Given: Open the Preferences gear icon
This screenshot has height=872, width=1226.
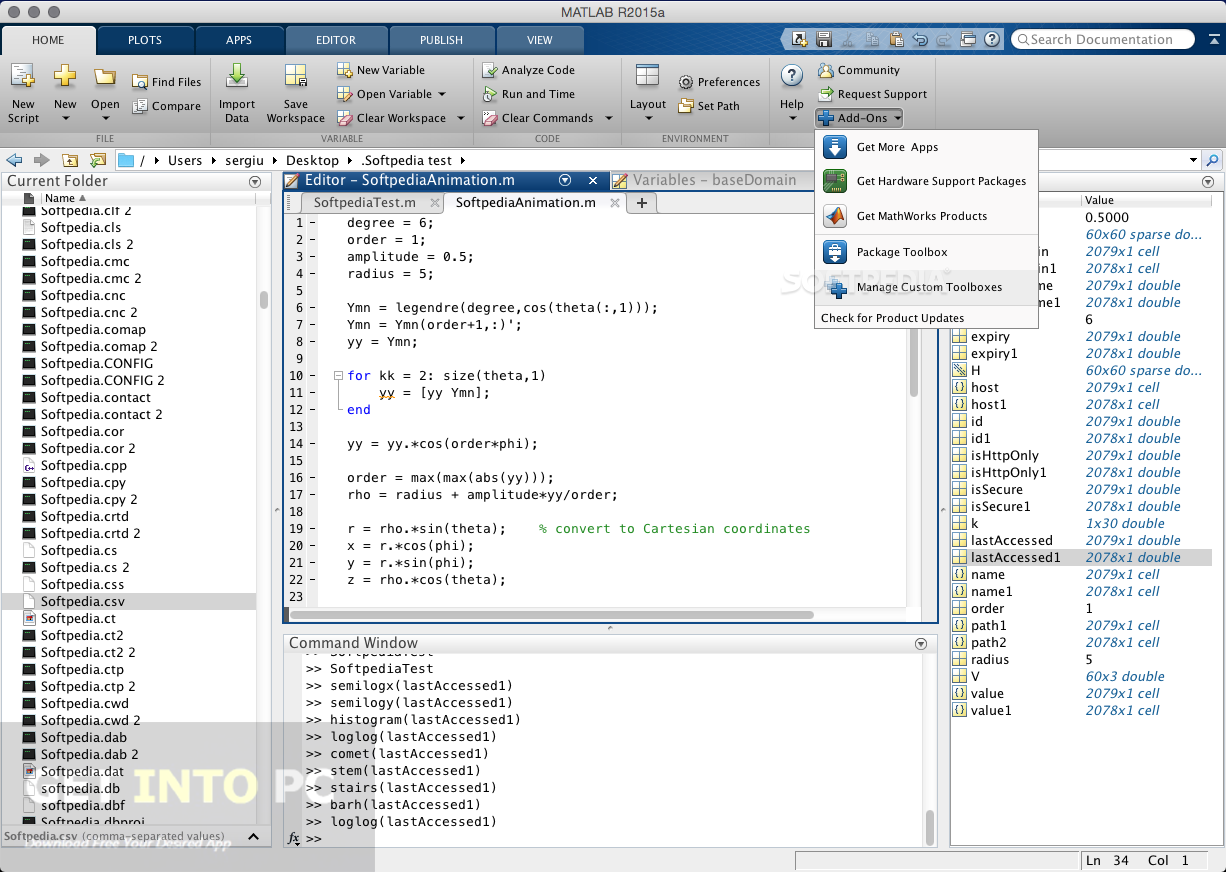Looking at the screenshot, I should click(686, 82).
